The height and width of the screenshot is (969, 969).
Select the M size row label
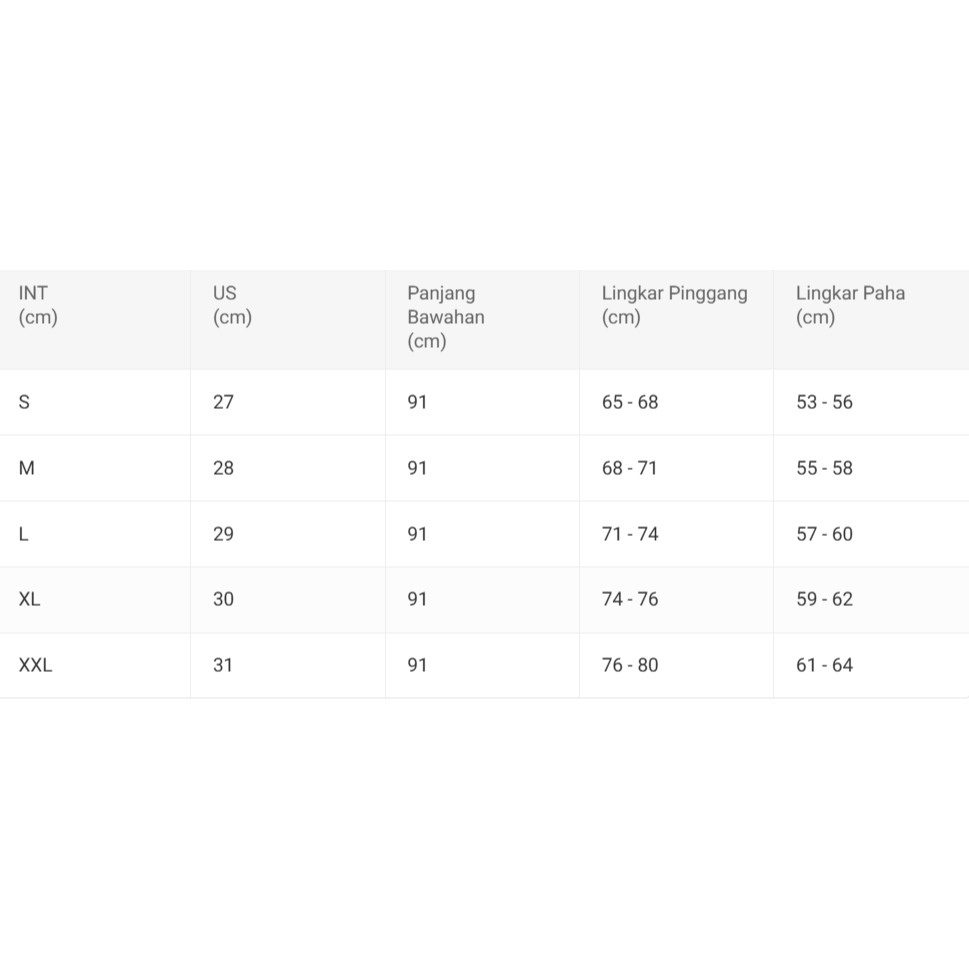point(27,468)
